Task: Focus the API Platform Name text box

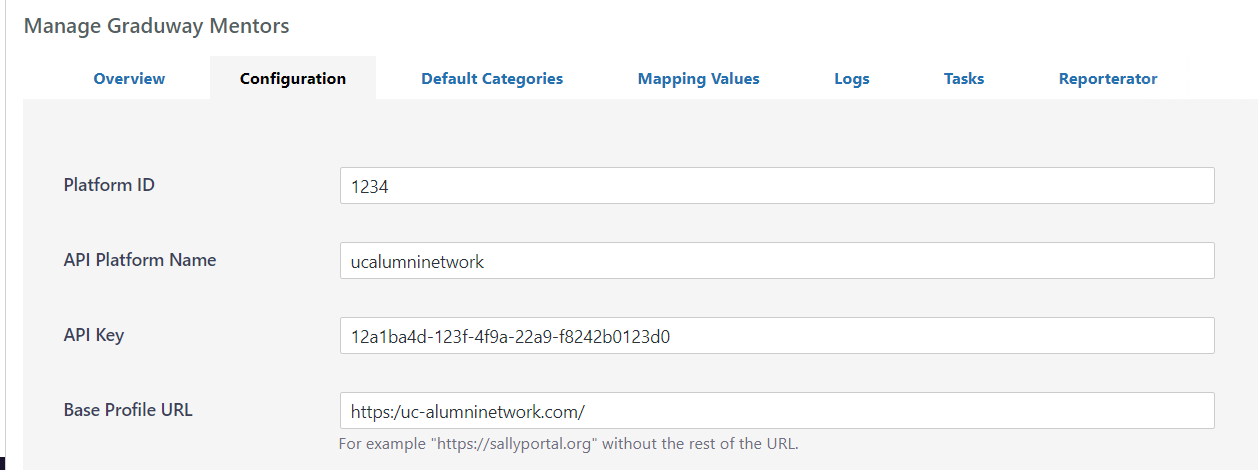Action: 776,261
